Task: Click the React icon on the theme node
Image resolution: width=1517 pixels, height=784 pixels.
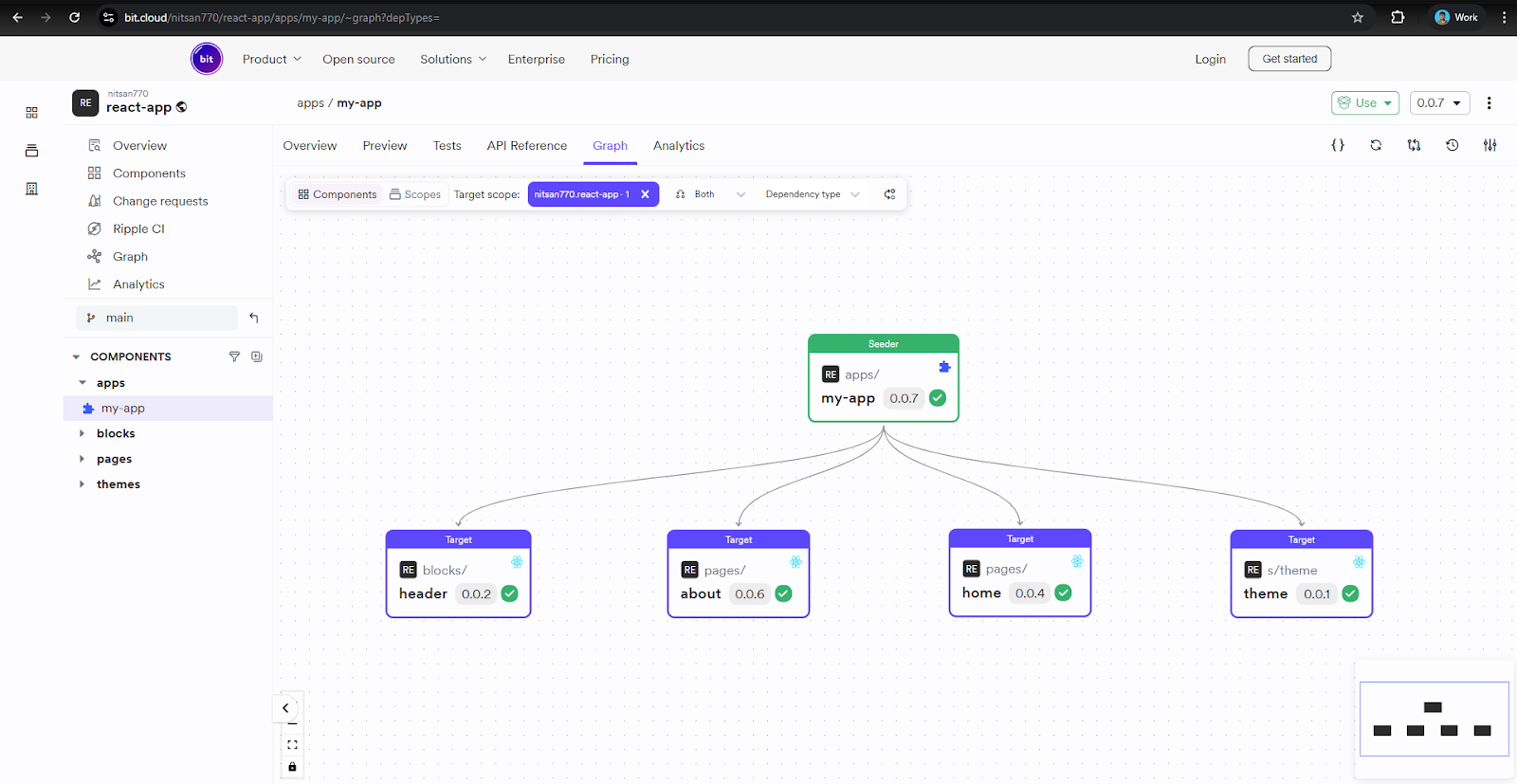Action: coord(1359,562)
